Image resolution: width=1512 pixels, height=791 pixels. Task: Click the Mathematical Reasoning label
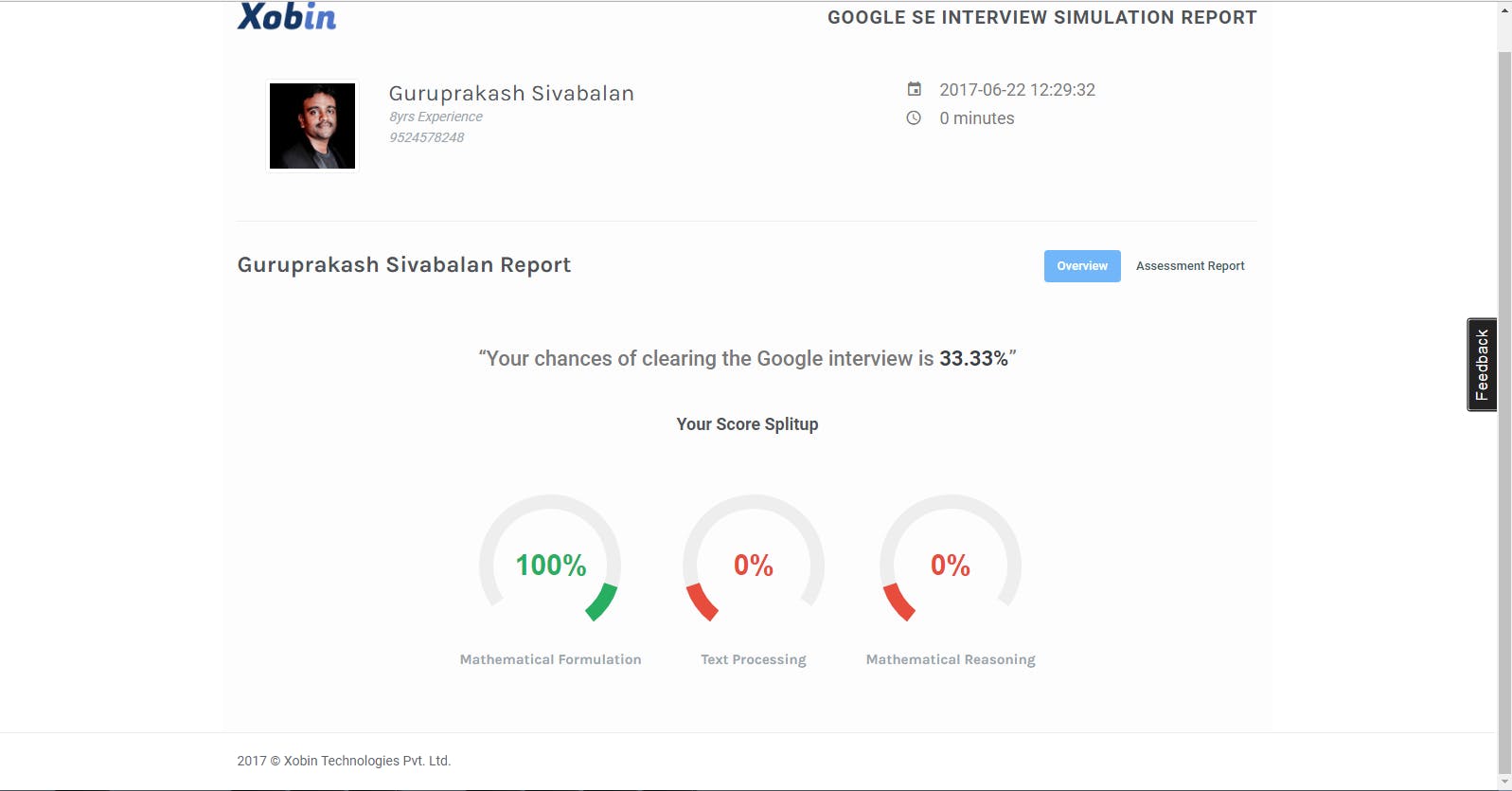point(951,659)
